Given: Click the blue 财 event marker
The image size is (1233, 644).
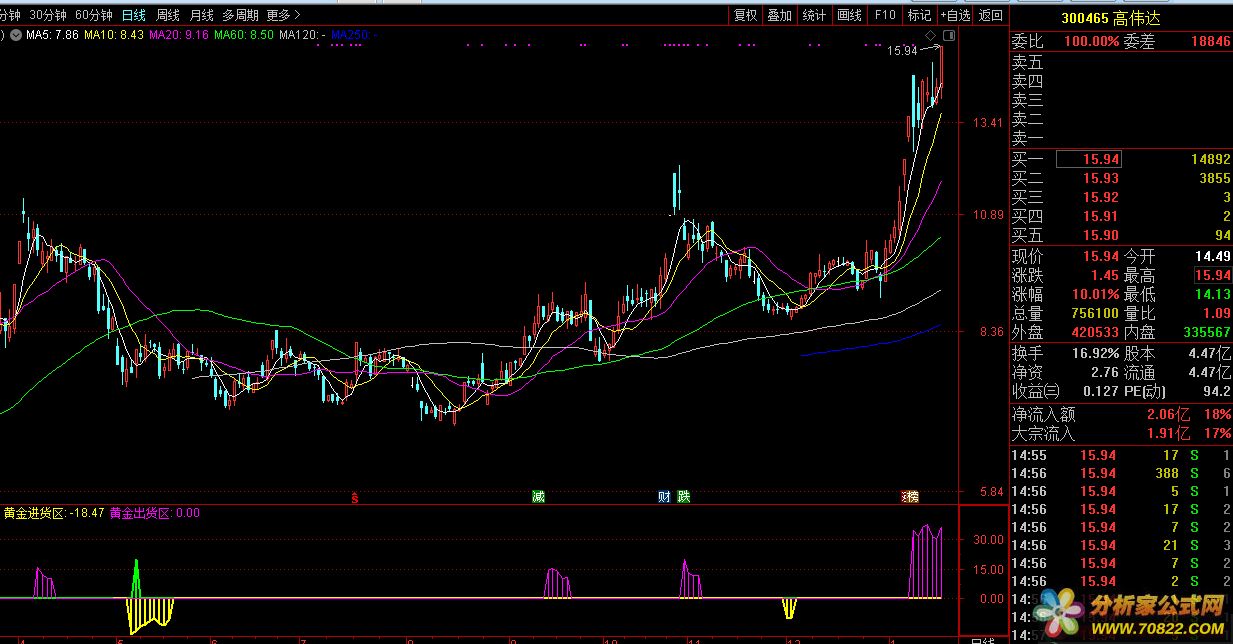Looking at the screenshot, I should (665, 496).
